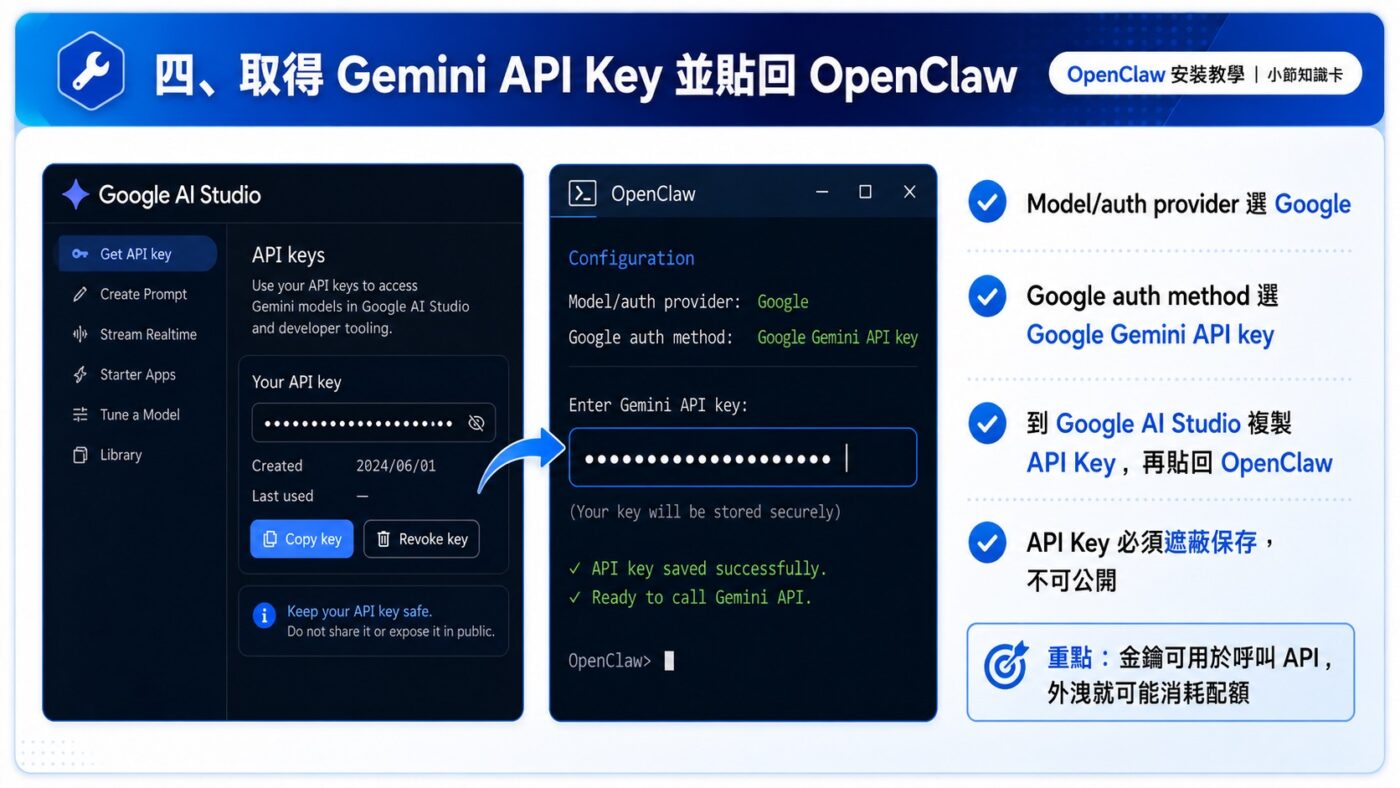Click the Google AI Studio sparkle logo
1400x788 pixels.
click(x=75, y=194)
